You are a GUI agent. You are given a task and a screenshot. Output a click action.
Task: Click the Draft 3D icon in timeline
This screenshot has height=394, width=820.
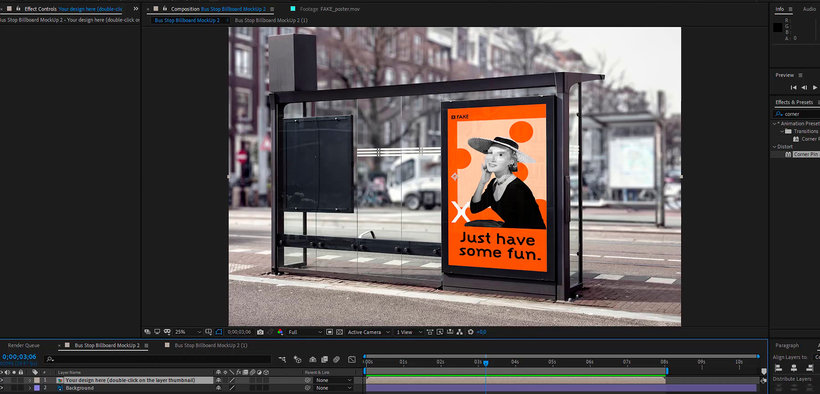[298, 359]
